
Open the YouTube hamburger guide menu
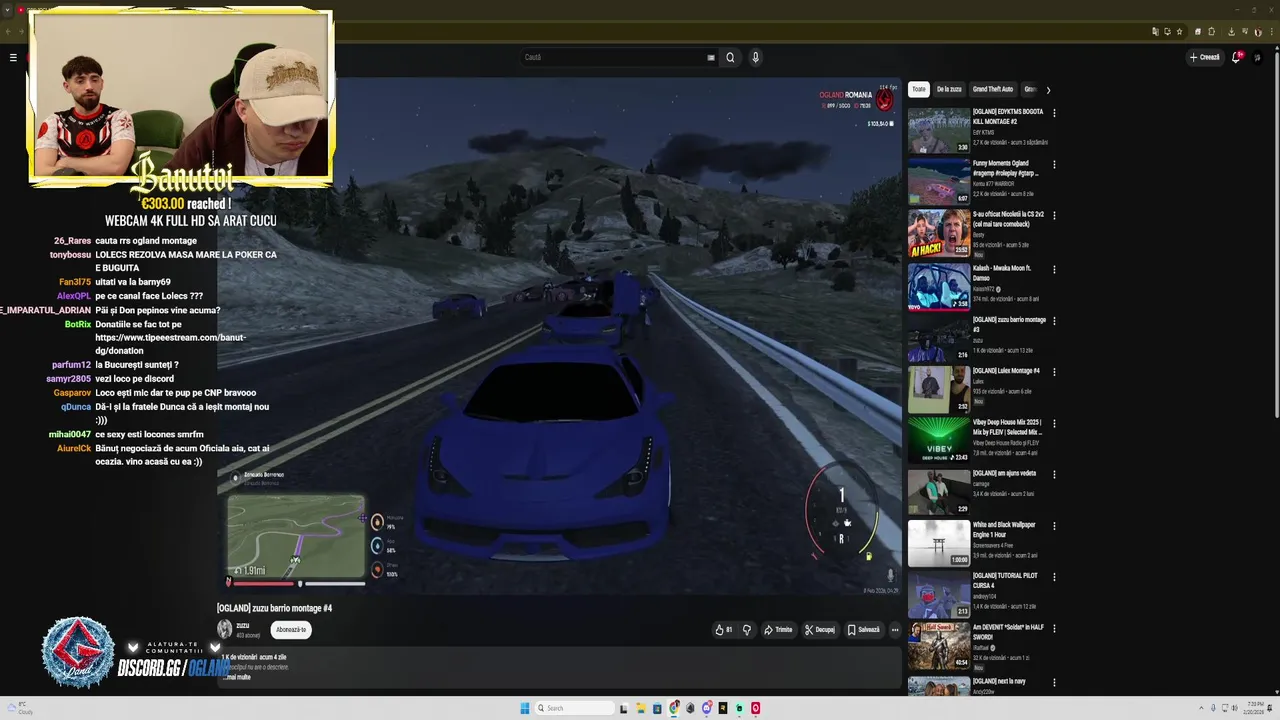click(x=13, y=57)
